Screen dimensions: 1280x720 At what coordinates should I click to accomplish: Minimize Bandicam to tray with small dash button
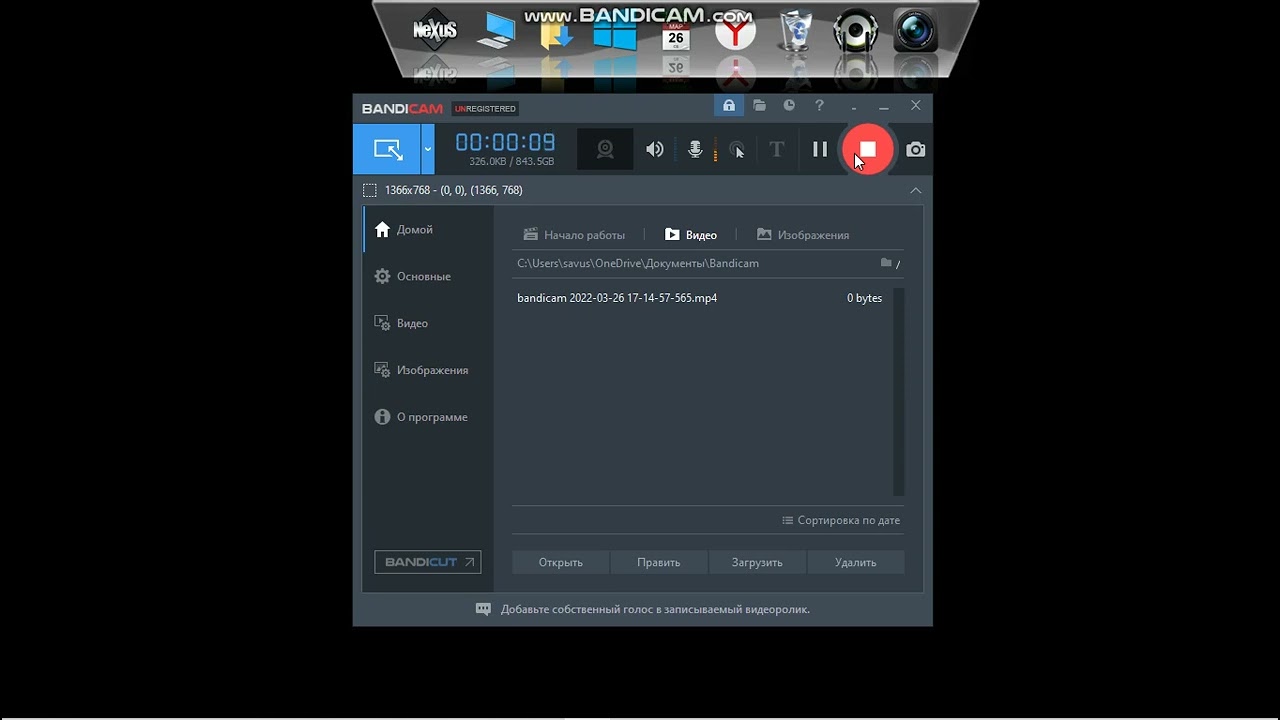[854, 106]
